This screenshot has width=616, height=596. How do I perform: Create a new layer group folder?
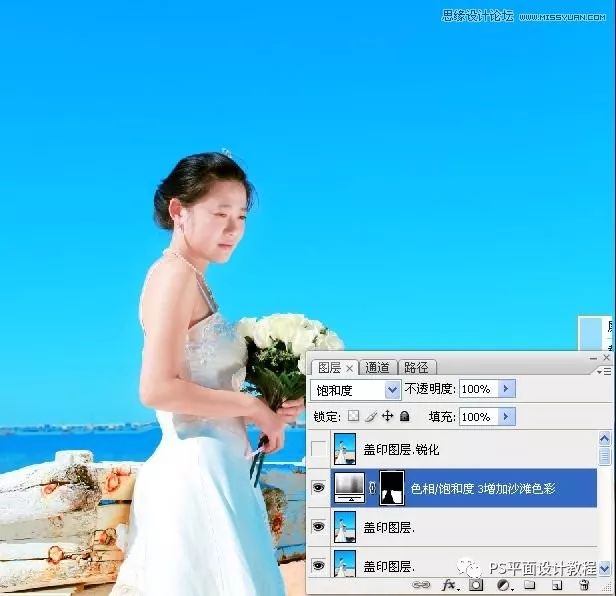(x=530, y=585)
